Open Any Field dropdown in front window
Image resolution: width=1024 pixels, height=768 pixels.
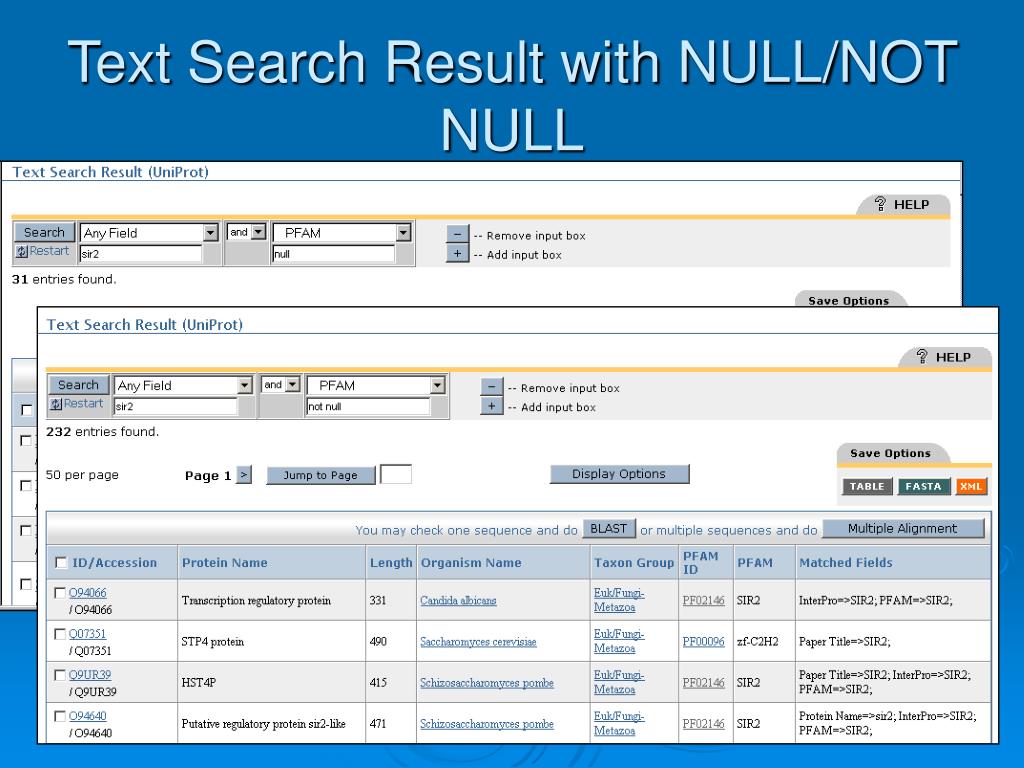(244, 385)
